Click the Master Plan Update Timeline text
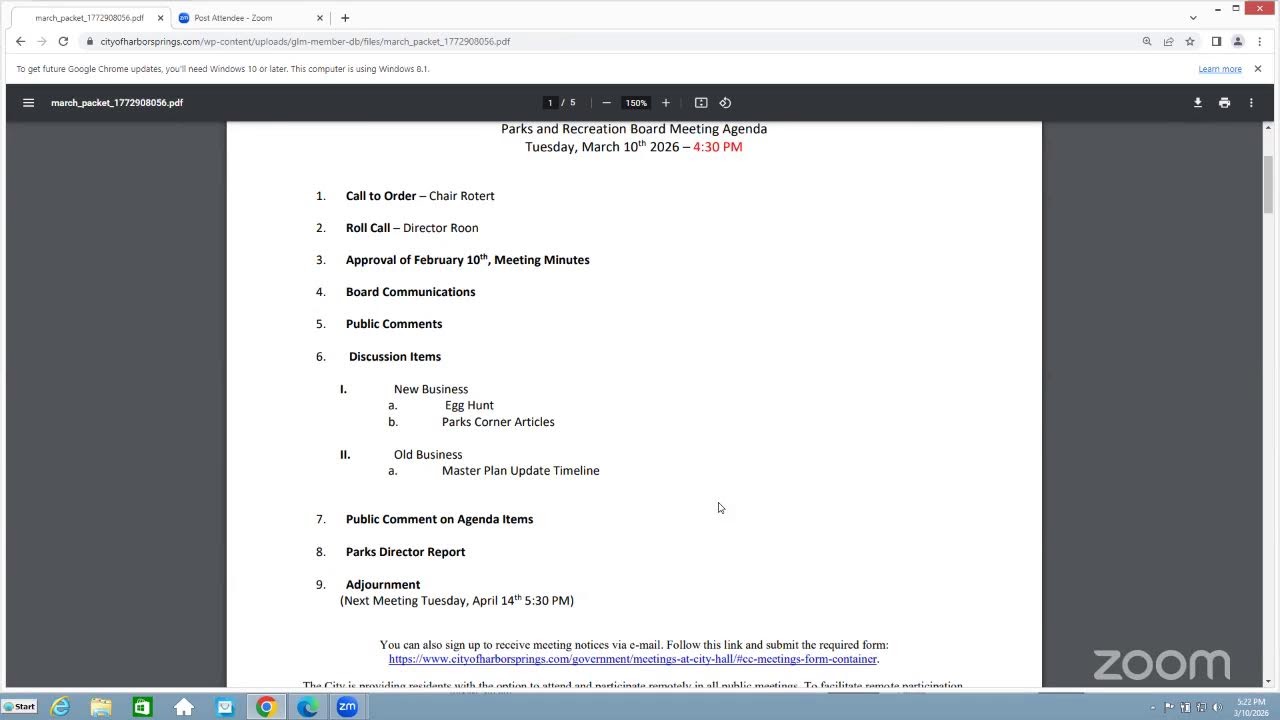Screen dimensions: 1280x720 [521, 471]
